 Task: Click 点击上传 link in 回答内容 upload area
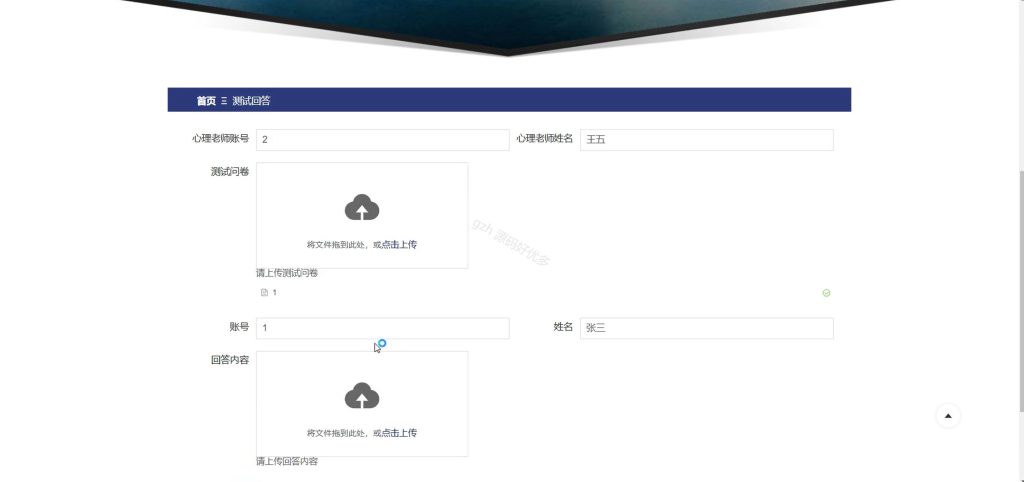(x=399, y=433)
